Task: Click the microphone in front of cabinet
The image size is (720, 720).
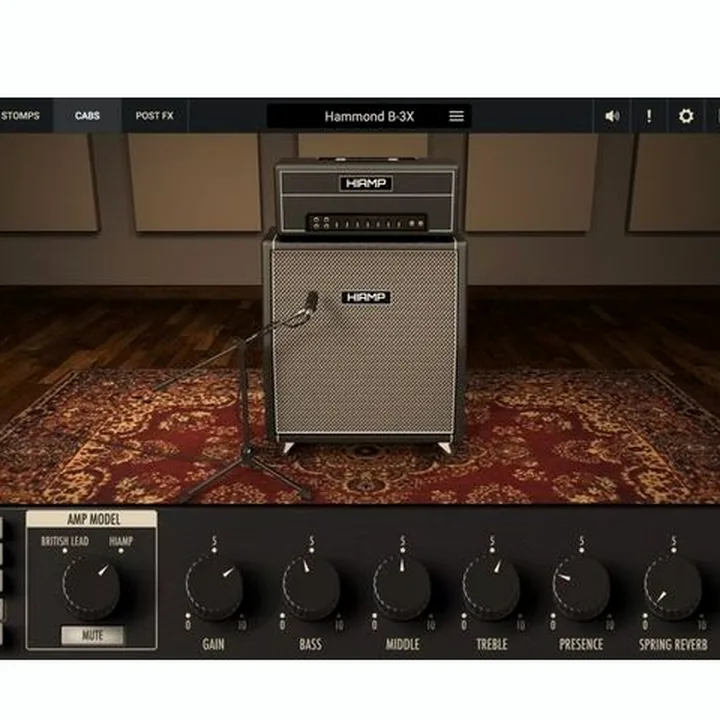Action: click(312, 301)
